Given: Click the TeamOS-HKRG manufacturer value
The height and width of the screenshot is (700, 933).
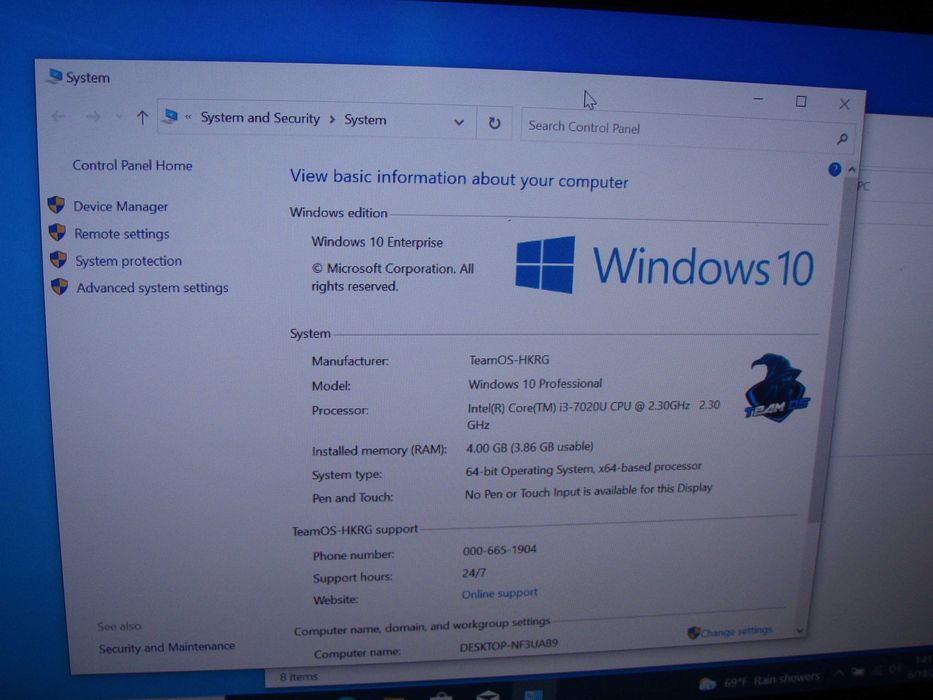Looking at the screenshot, I should coord(509,360).
